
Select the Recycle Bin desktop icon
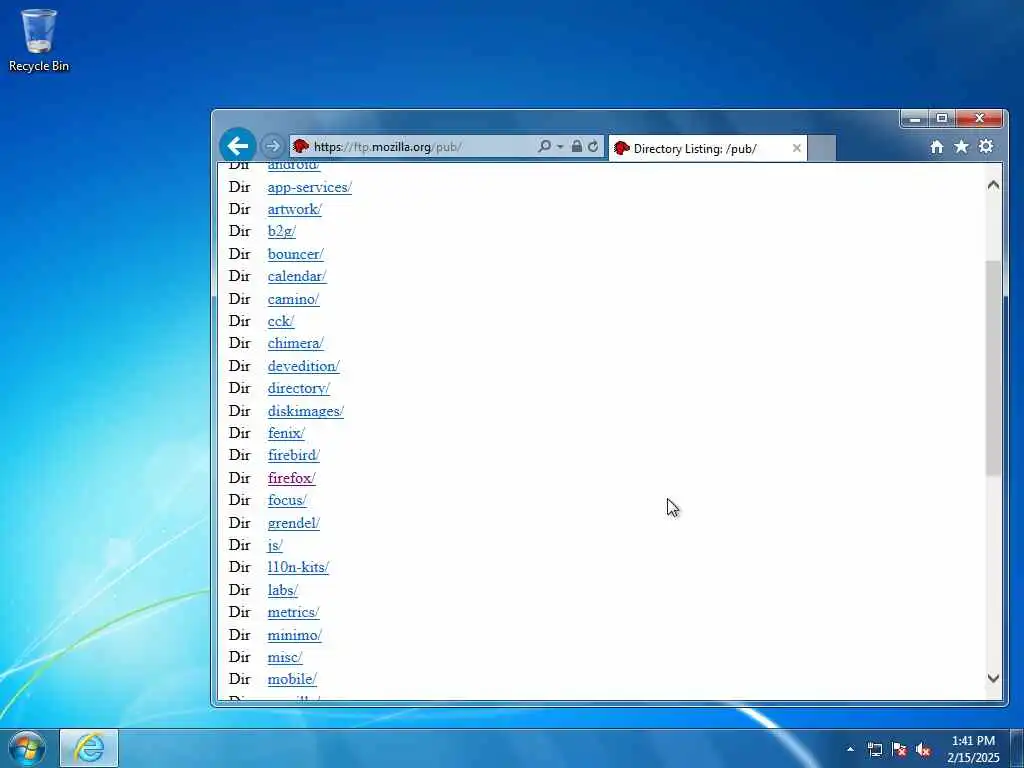(39, 40)
